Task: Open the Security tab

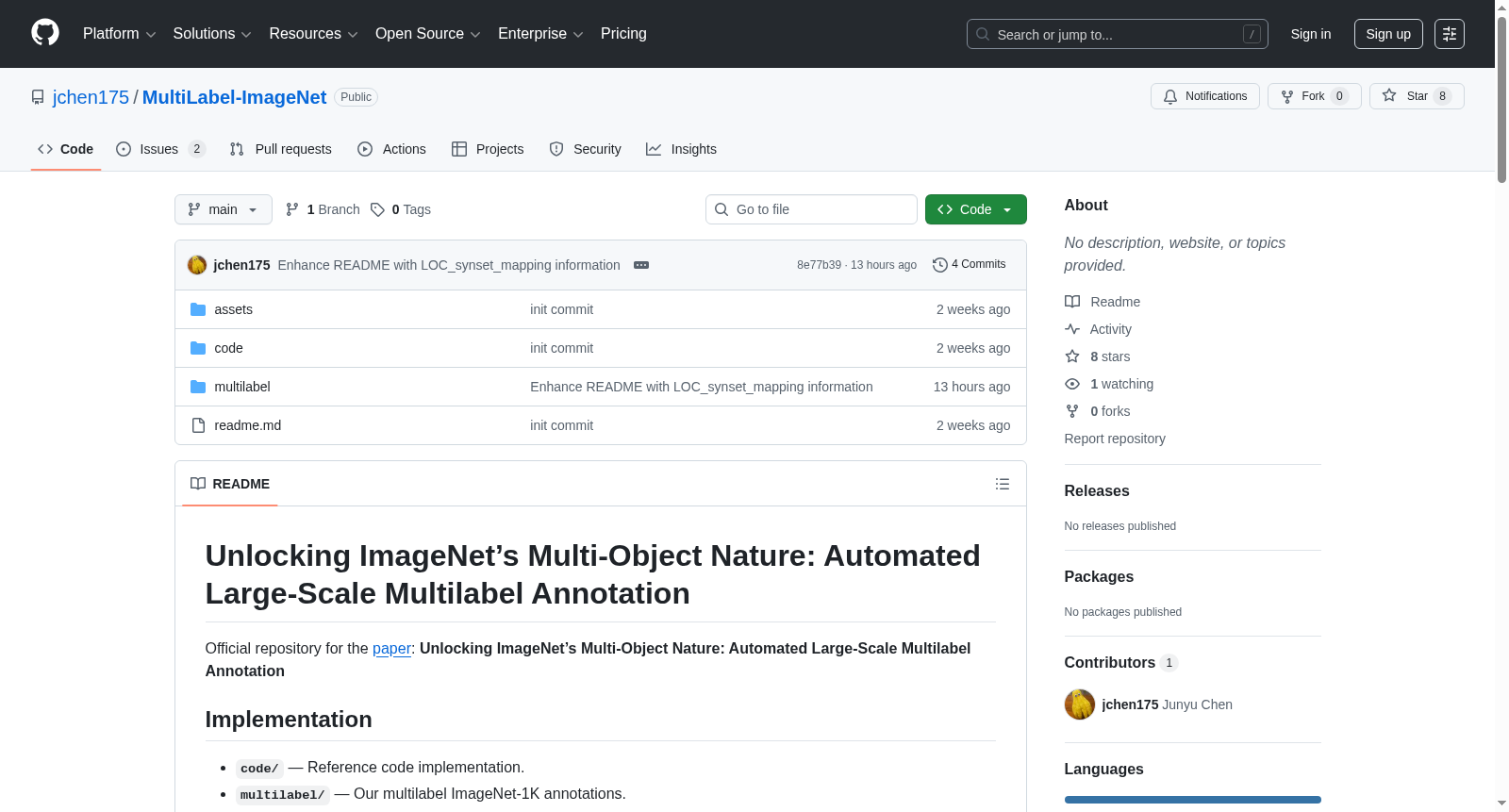Action: 586,149
